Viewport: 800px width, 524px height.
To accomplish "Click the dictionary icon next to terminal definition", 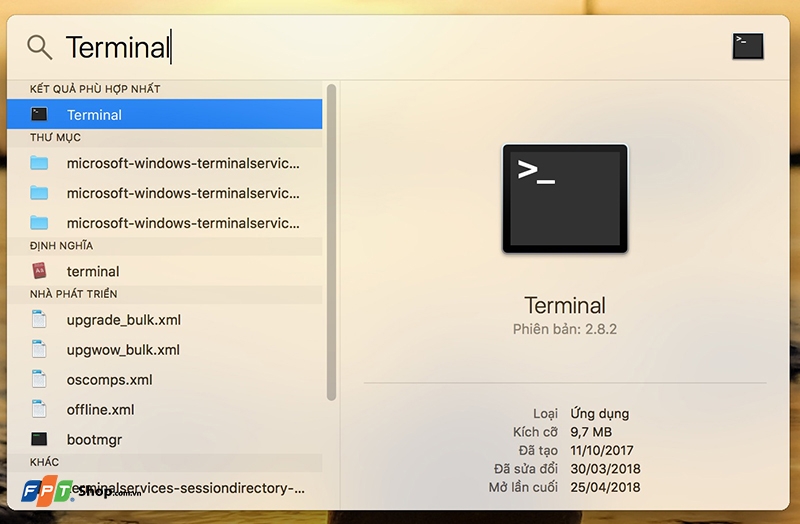I will [x=39, y=271].
